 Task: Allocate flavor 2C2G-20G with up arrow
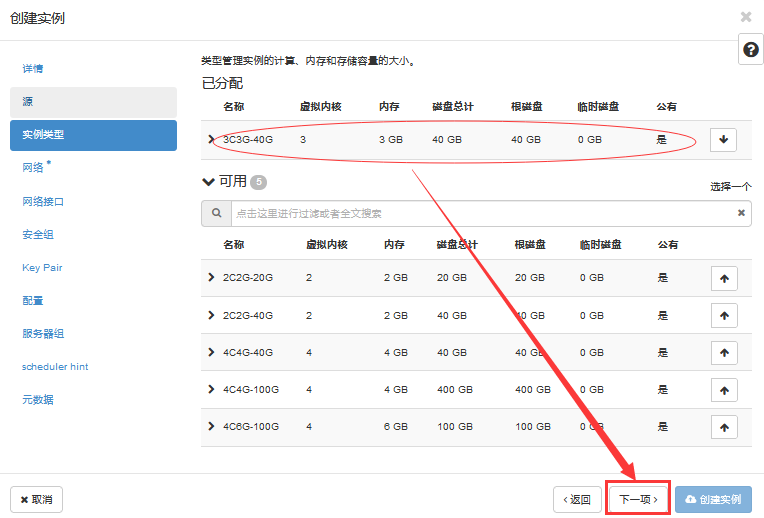[x=724, y=278]
